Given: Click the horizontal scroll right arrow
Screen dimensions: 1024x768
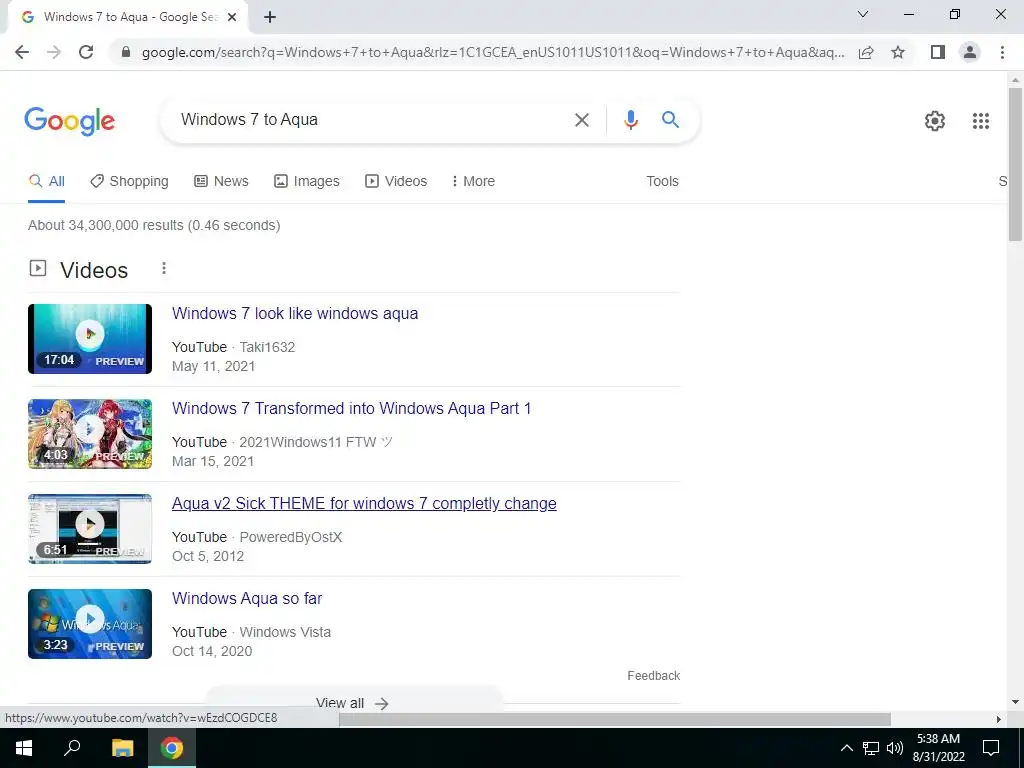Looking at the screenshot, I should point(999,720).
